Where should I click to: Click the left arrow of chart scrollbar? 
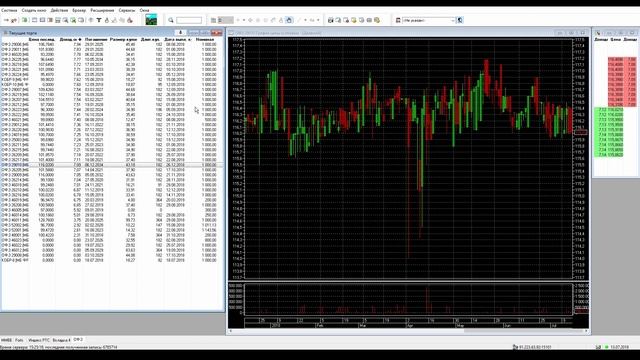[231, 331]
